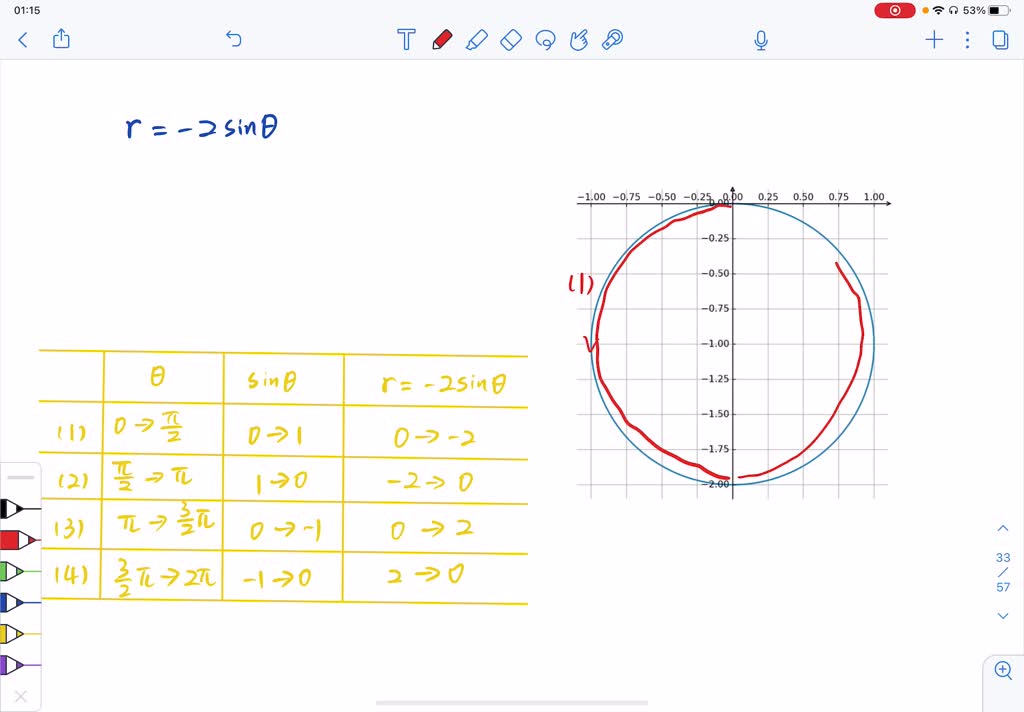Open the zoom magnifier tool
This screenshot has height=712, width=1024.
(1003, 670)
